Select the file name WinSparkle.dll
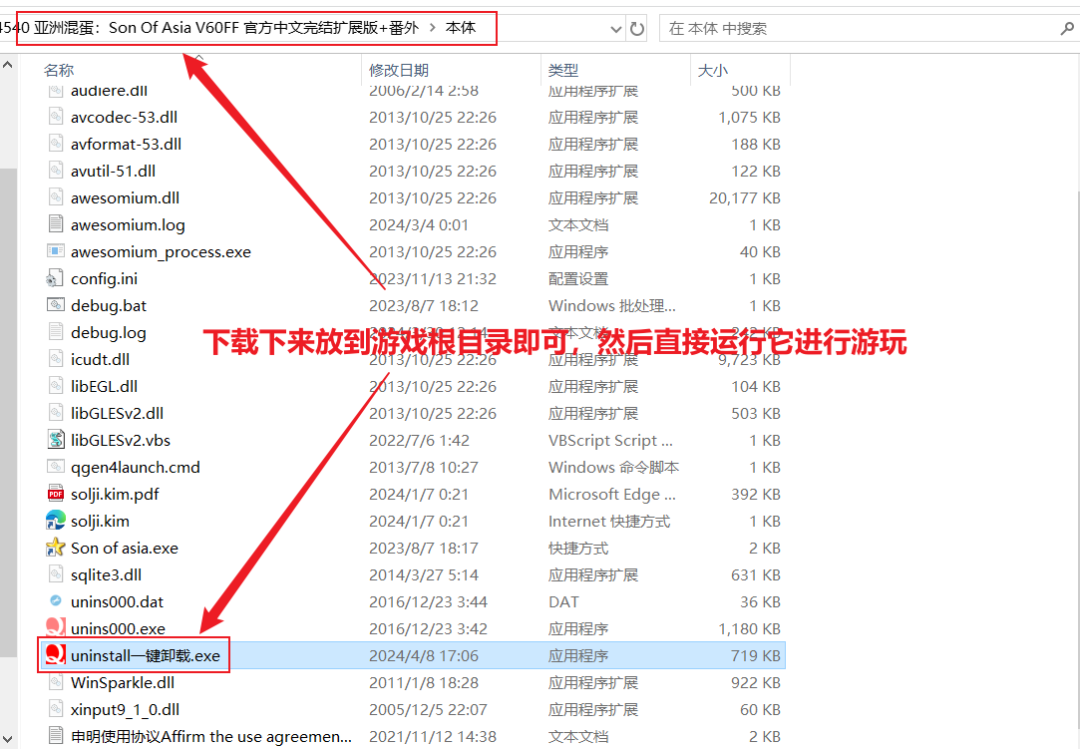Screen dimensions: 1080x749 [x=123, y=683]
